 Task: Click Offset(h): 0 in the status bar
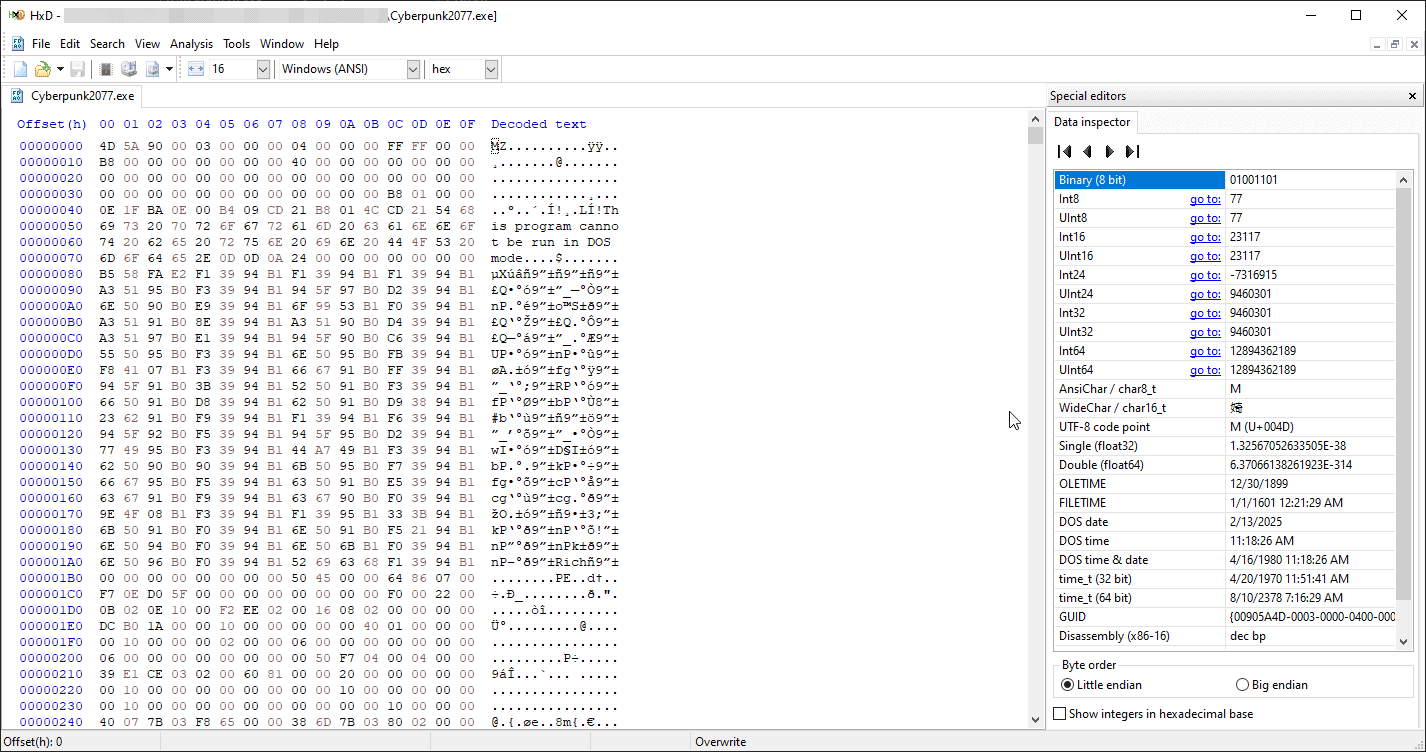pyautogui.click(x=33, y=742)
